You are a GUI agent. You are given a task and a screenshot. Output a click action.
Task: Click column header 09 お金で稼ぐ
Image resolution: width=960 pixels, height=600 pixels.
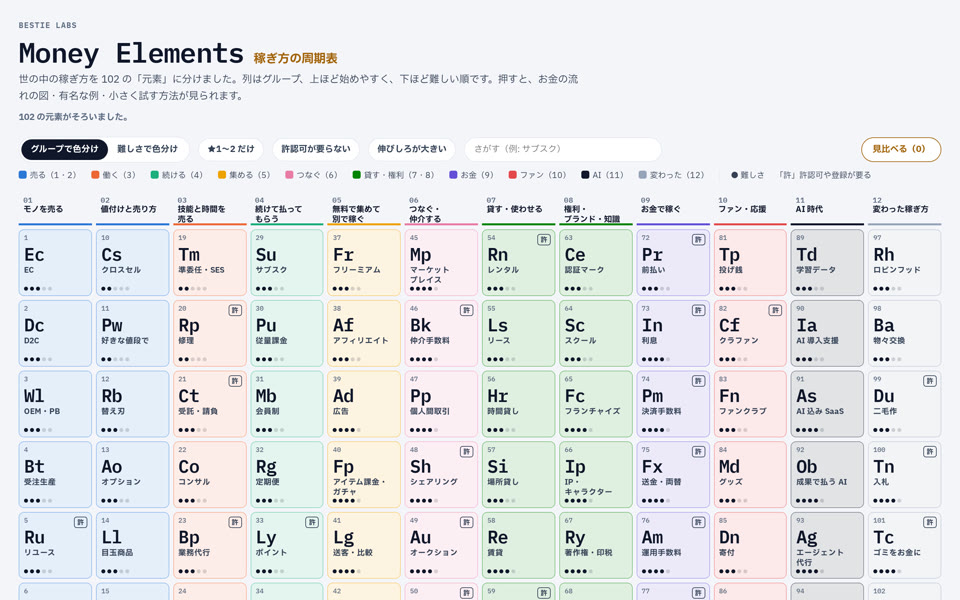(673, 209)
